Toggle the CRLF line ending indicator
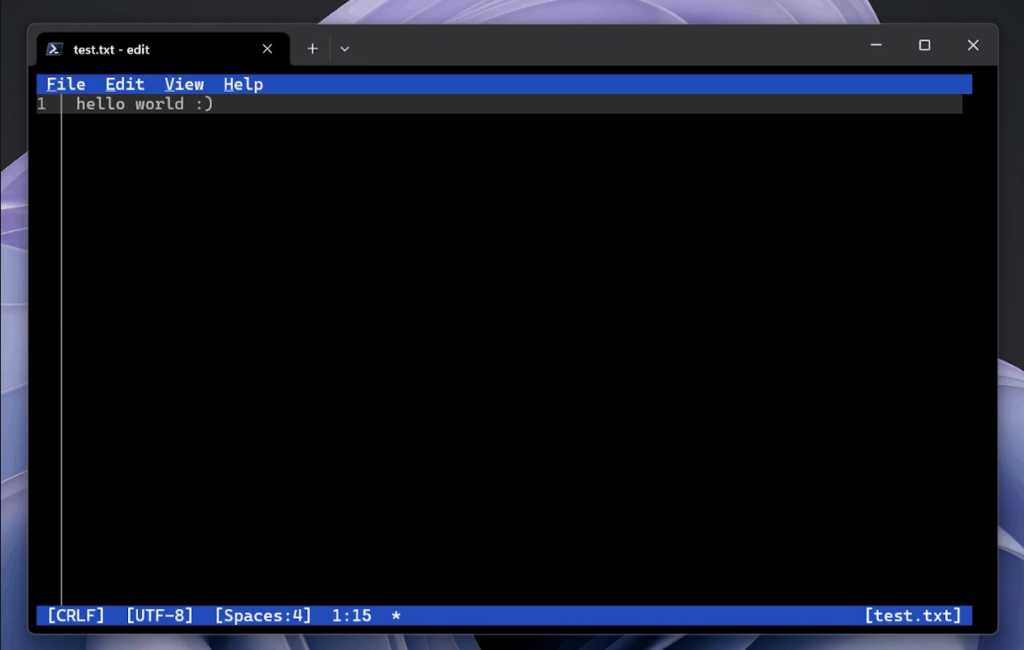Screen dimensions: 1024x650 76,615
